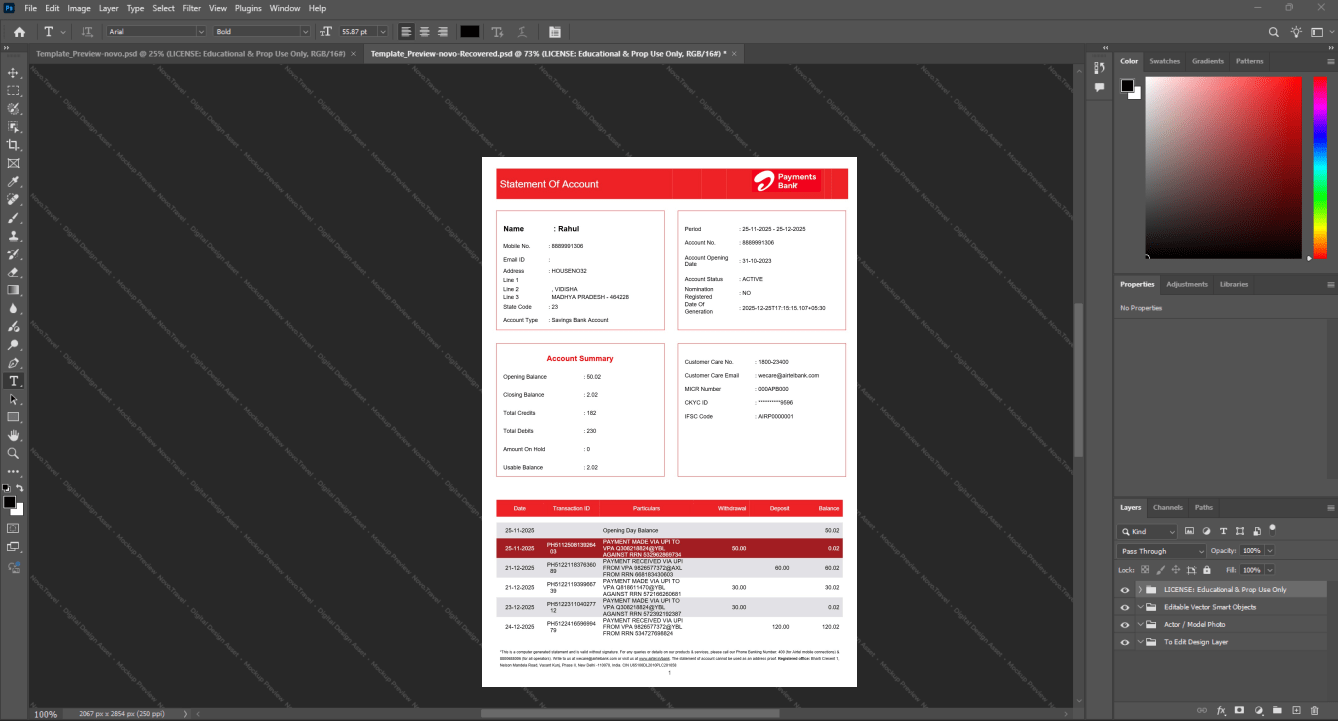Add a layer style with fx button
The image size is (1338, 721).
pyautogui.click(x=1221, y=710)
